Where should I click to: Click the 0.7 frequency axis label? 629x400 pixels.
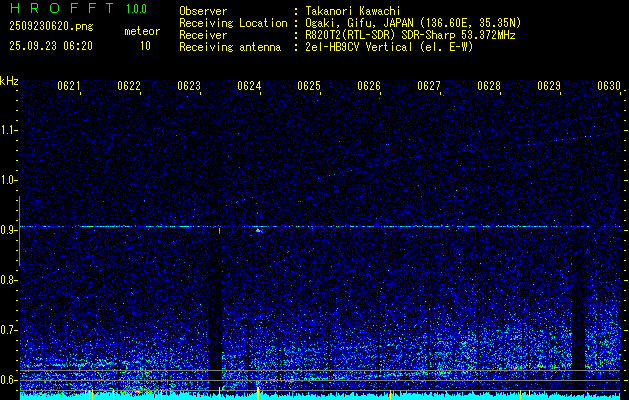click(9, 330)
